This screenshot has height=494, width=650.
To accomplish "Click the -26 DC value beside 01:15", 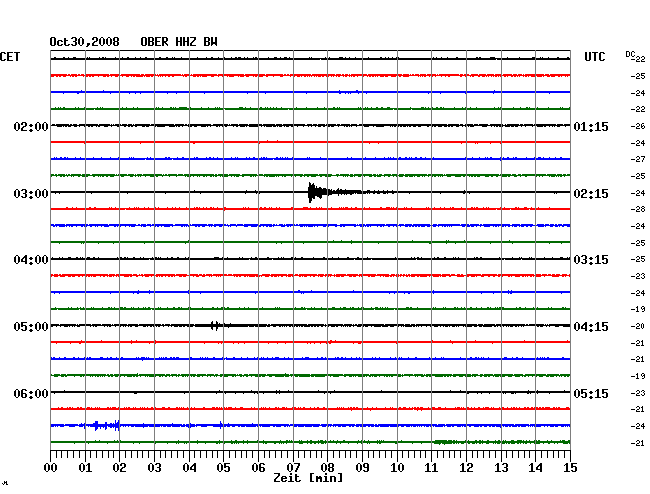I will point(638,126).
